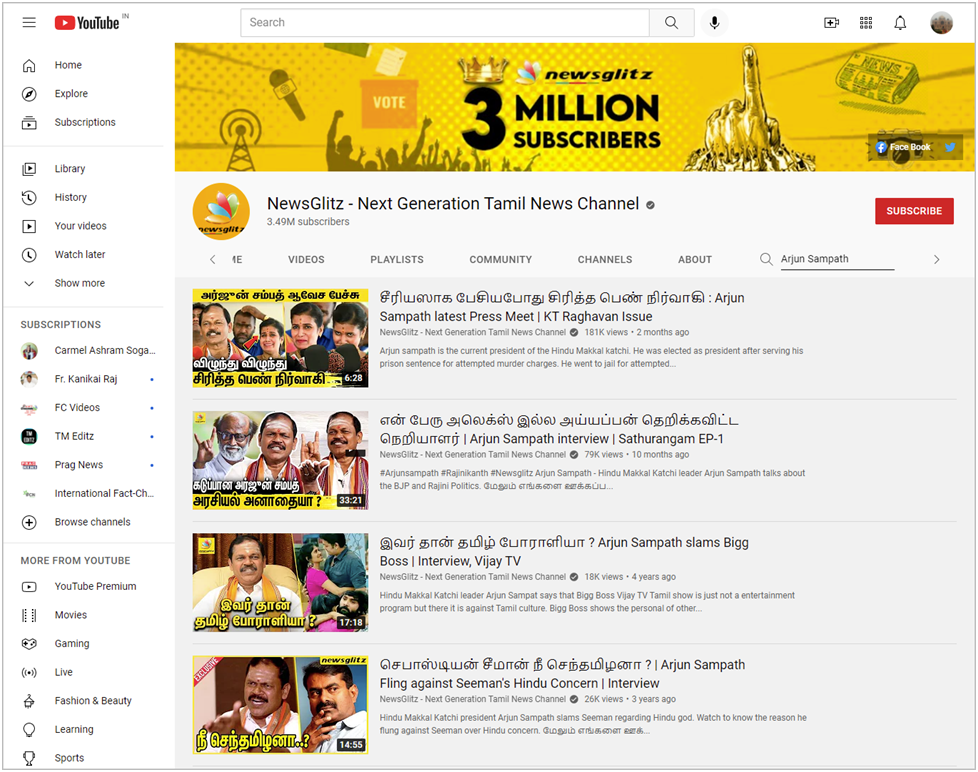Viewport: 978px width, 772px height.
Task: Open the hamburger guide menu
Action: pos(29,22)
